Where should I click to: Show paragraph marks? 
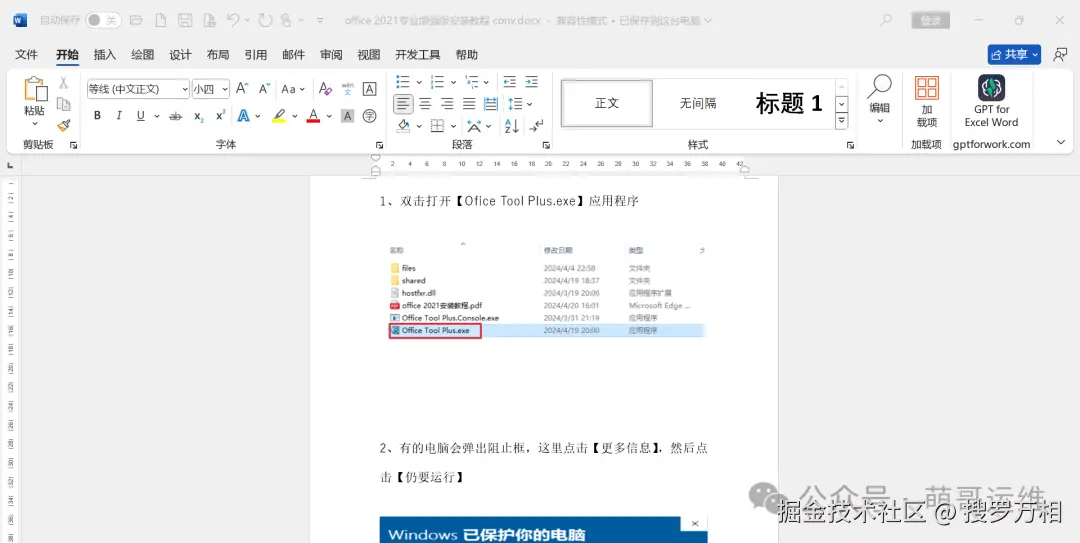(537, 126)
